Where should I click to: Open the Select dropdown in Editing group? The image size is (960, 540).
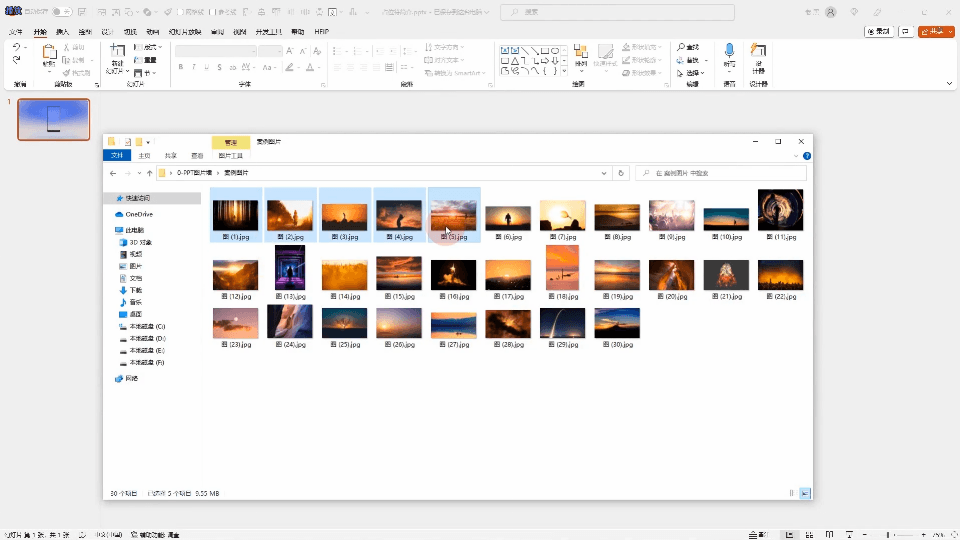coord(691,73)
